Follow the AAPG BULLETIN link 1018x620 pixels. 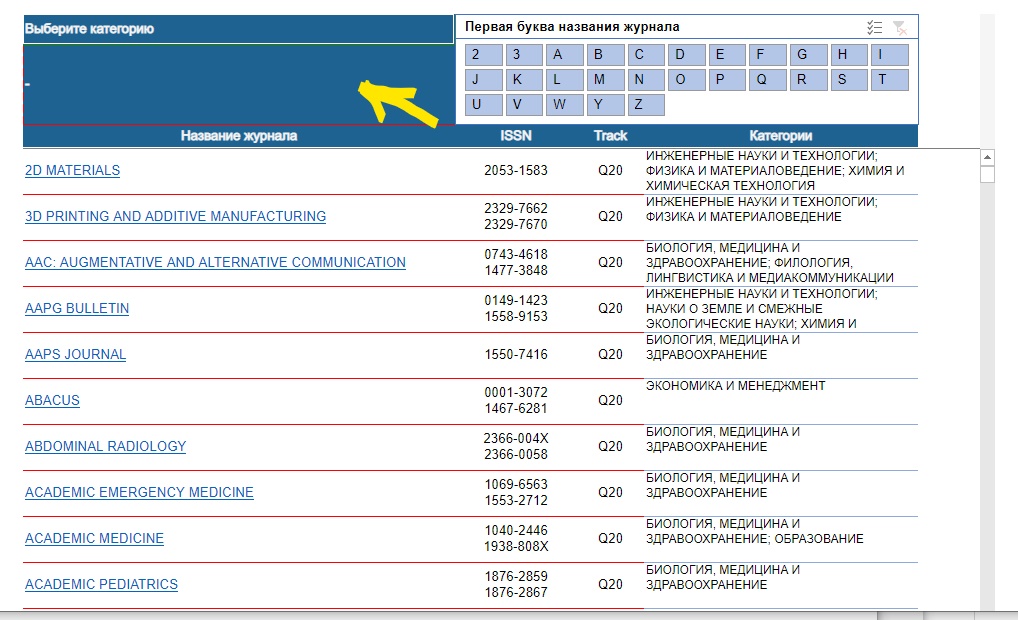77,308
